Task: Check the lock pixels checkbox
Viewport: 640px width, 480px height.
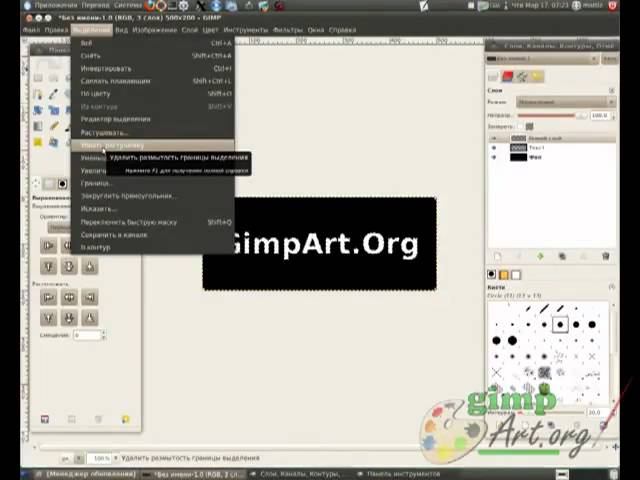Action: pyautogui.click(x=520, y=127)
